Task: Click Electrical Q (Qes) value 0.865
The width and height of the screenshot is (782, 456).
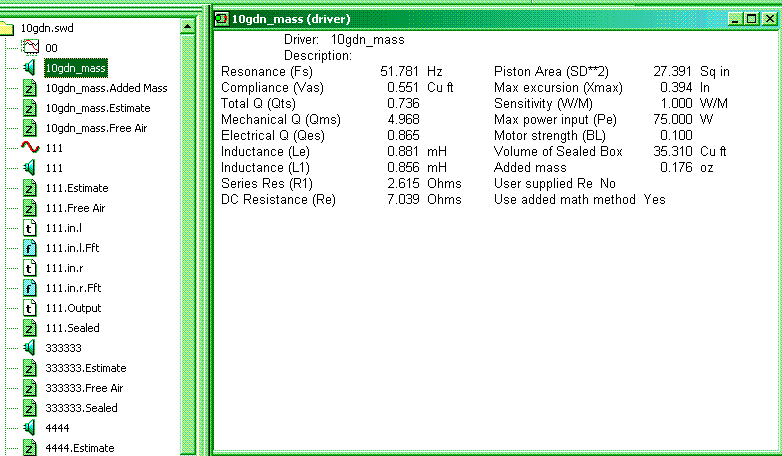Action: [403, 135]
